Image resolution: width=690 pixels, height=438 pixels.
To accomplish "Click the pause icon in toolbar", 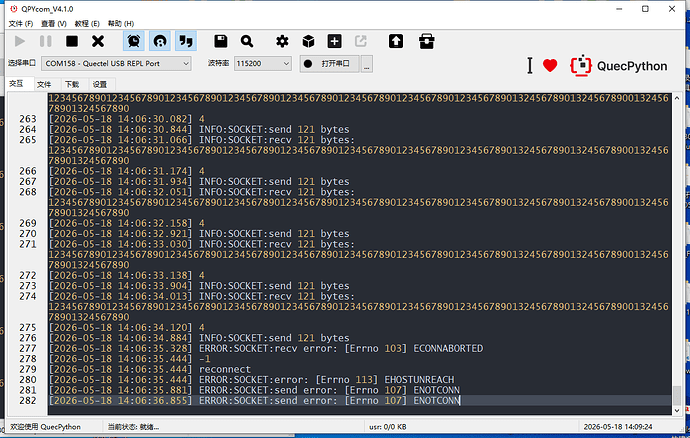I will [45, 41].
